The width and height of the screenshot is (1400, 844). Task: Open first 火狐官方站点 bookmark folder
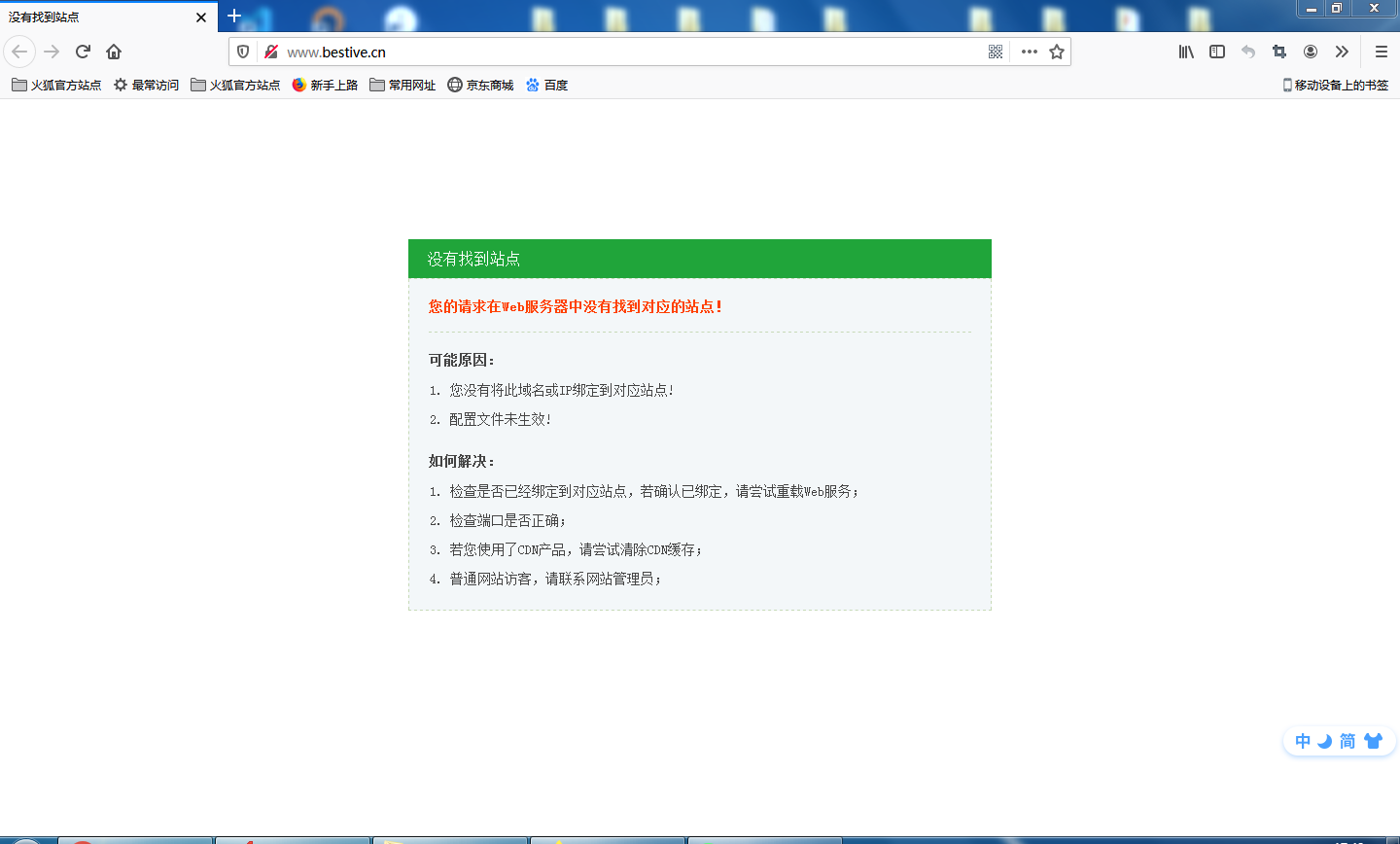point(56,85)
